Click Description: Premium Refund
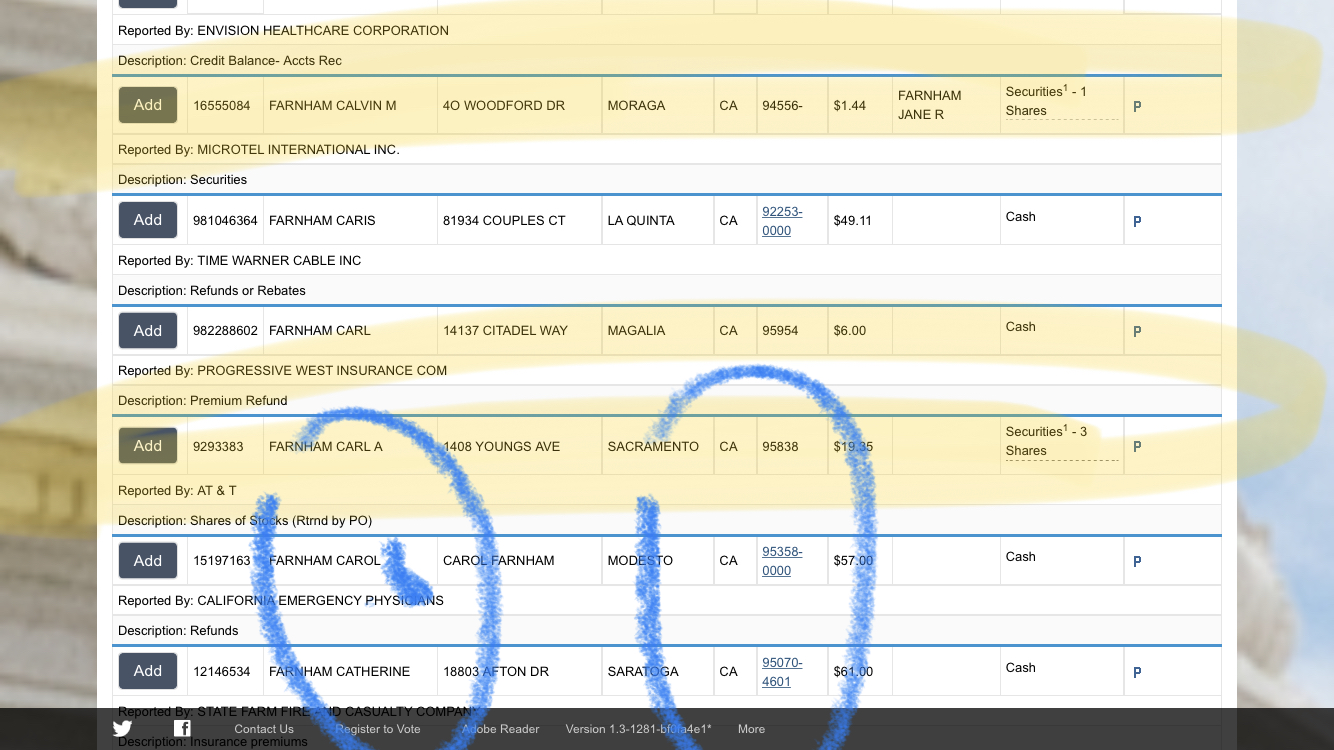Viewport: 1334px width, 750px height. 203,400
